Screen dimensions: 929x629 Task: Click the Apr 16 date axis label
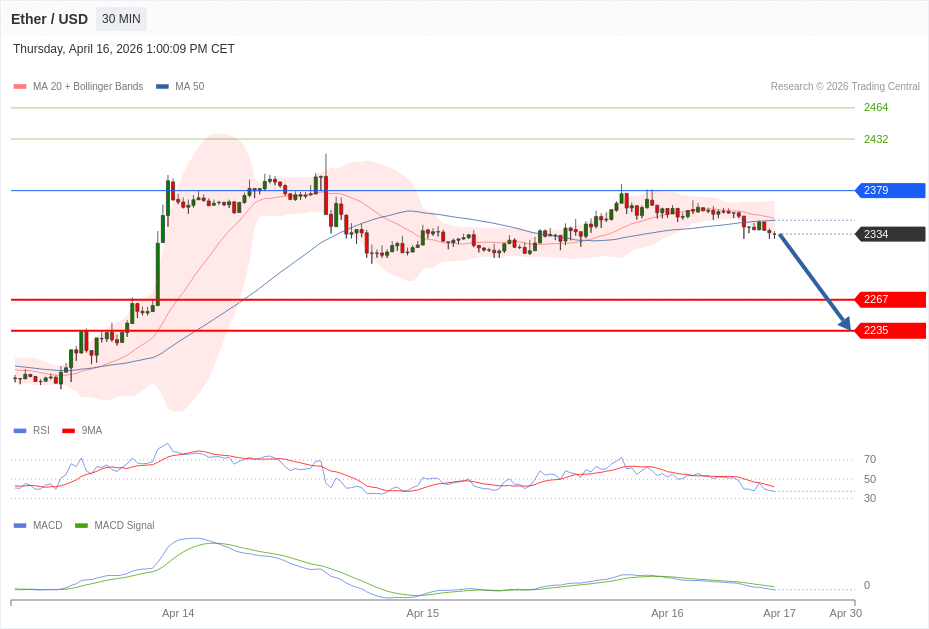667,613
